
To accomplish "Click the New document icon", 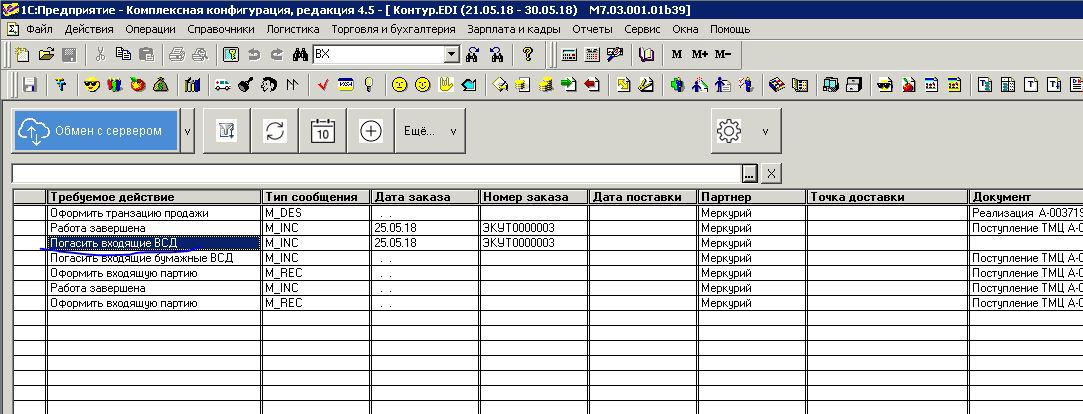I will tap(23, 55).
